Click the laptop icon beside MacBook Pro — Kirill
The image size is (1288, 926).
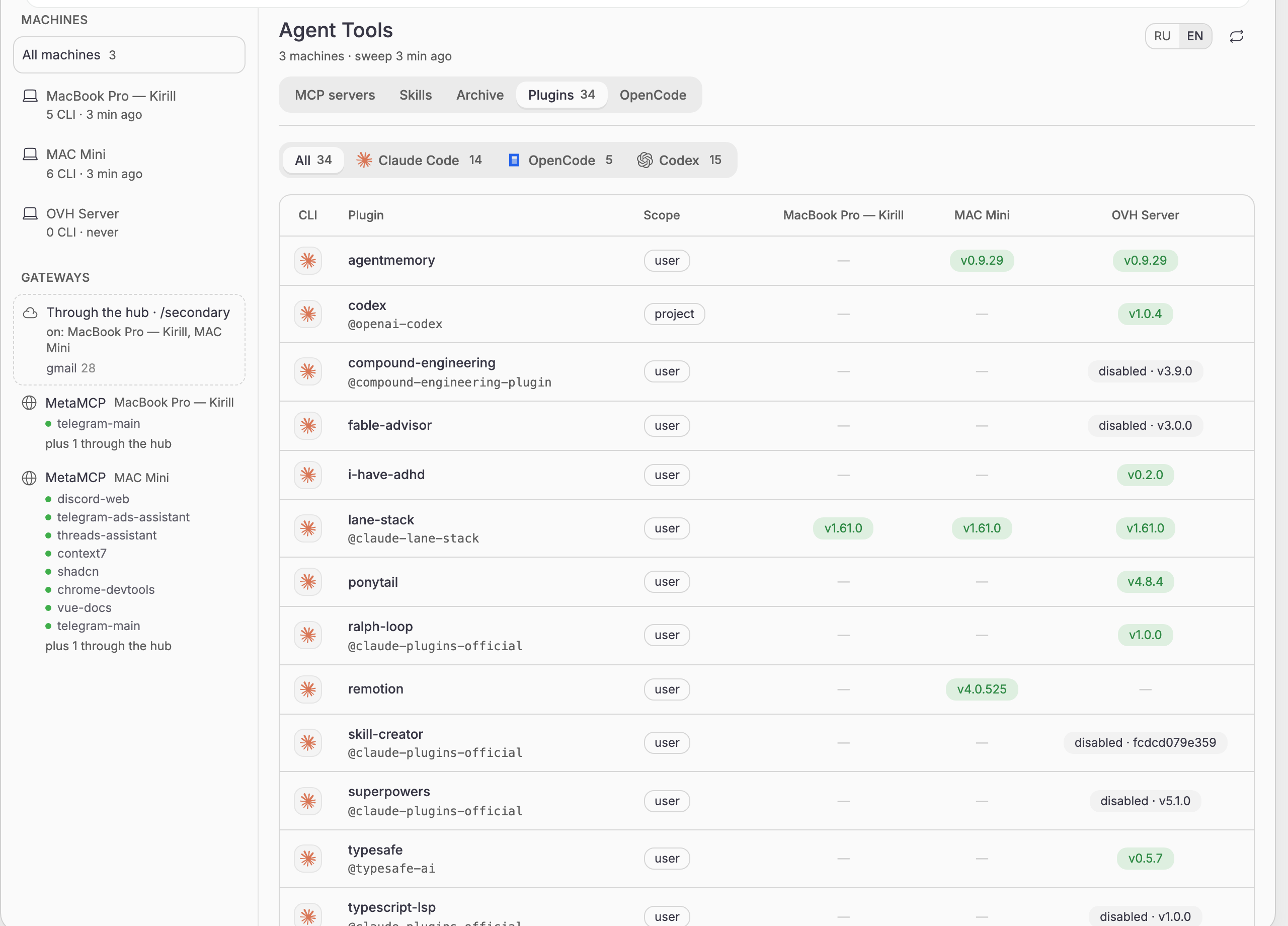coord(30,96)
